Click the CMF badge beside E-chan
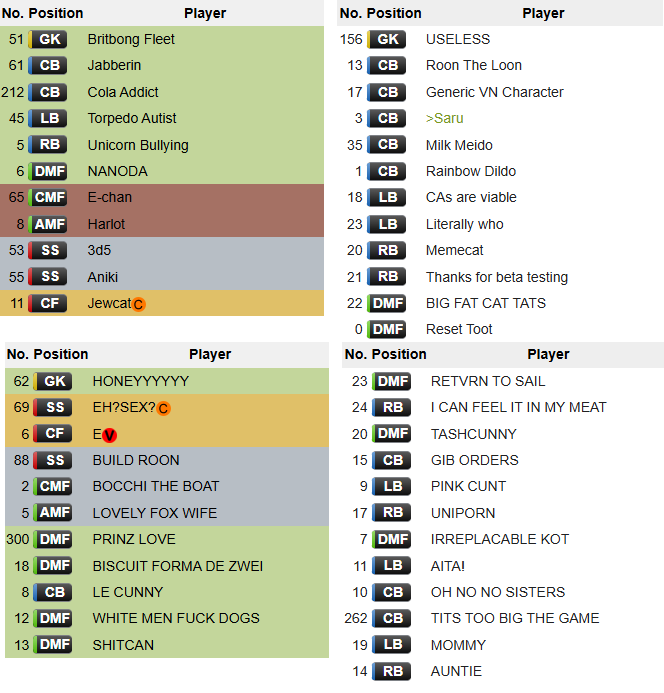 click(48, 198)
